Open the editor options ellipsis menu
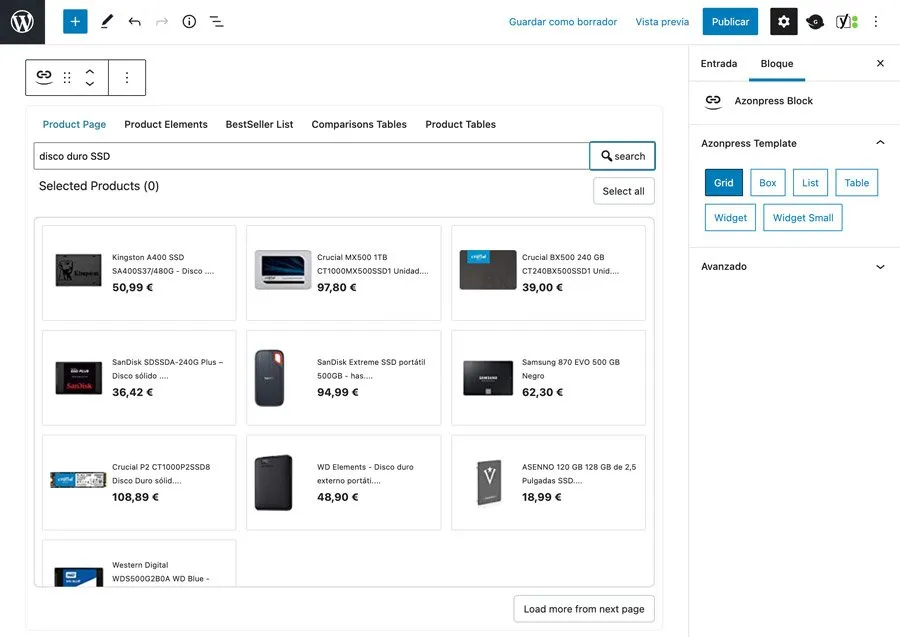 (875, 22)
